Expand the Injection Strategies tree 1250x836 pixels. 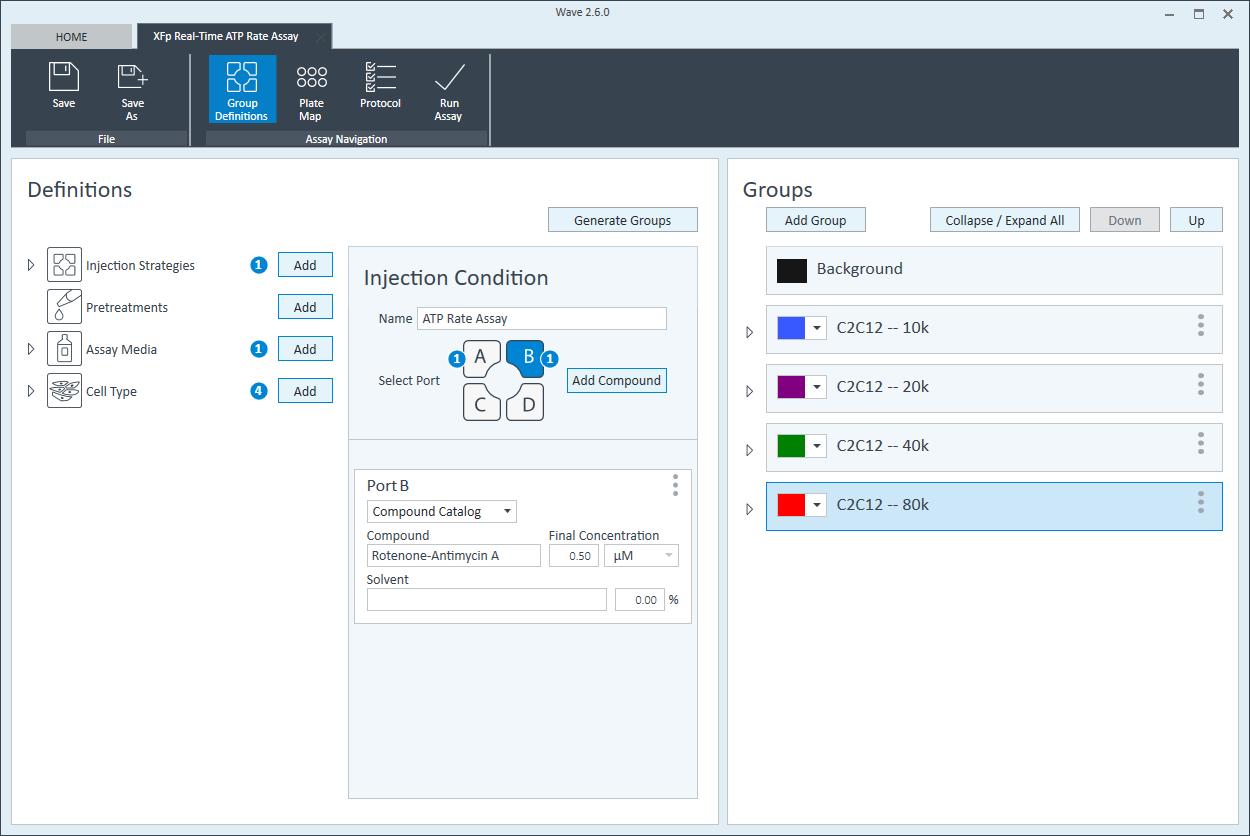(31, 266)
